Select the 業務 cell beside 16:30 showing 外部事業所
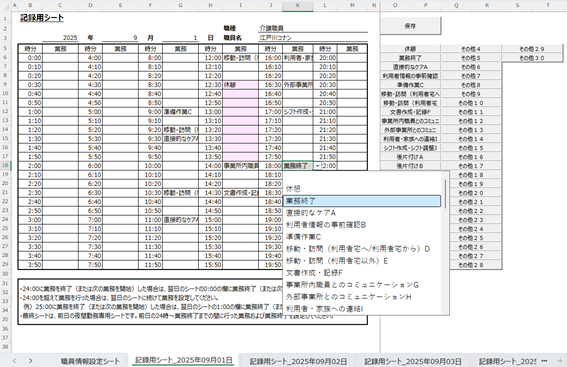The width and height of the screenshot is (567, 367). (298, 85)
